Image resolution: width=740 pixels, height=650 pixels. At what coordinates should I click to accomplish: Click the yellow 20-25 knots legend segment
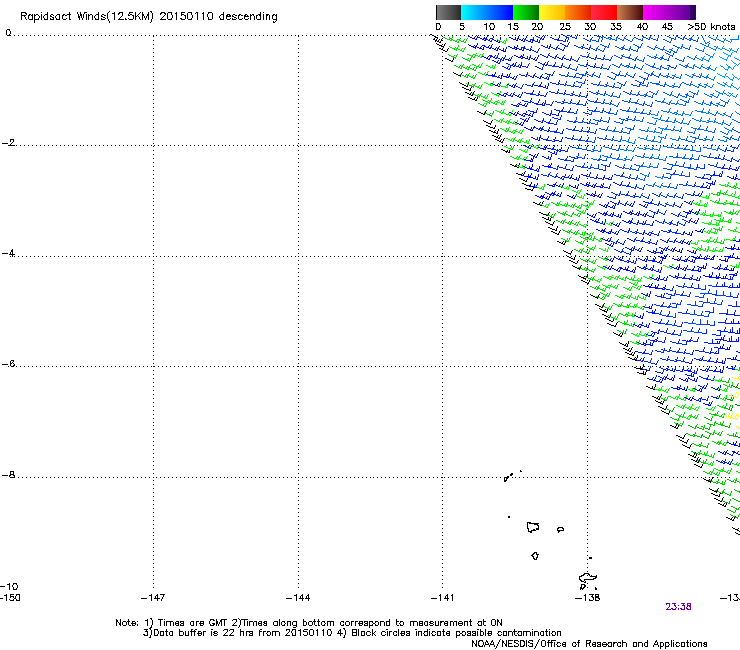coord(552,12)
